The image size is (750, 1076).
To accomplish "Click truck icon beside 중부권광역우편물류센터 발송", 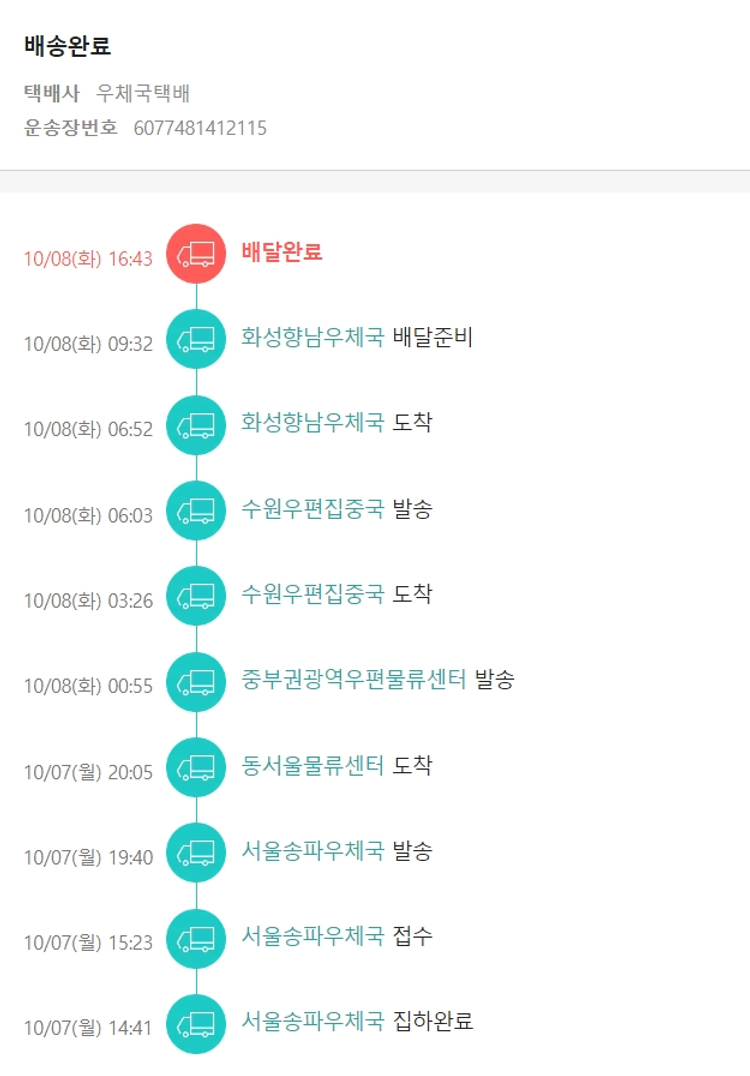I will tap(196, 682).
